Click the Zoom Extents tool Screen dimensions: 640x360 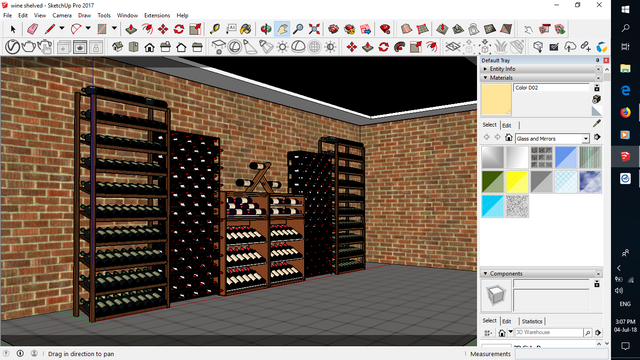click(314, 29)
